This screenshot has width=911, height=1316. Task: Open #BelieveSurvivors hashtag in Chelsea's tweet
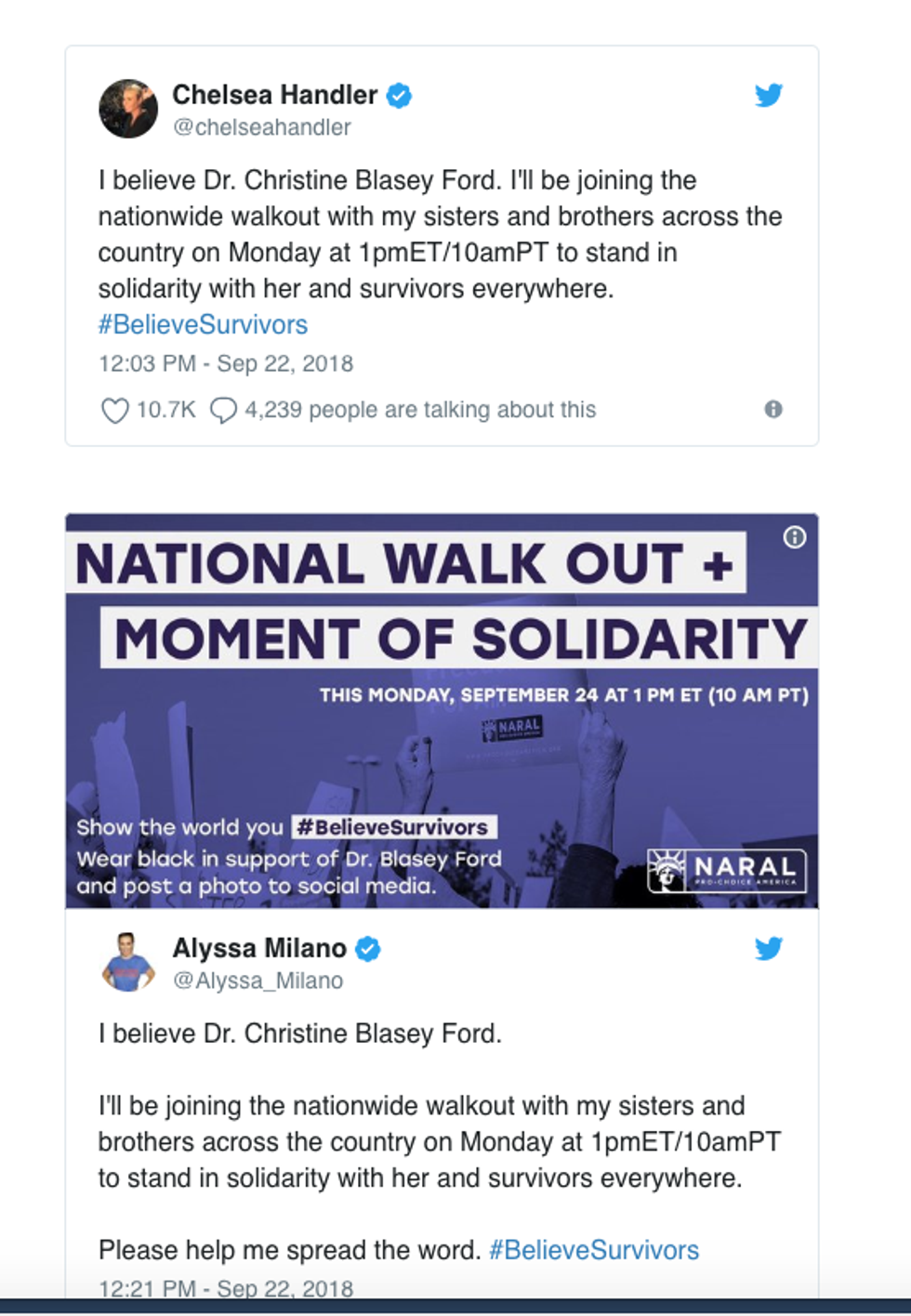(x=203, y=324)
